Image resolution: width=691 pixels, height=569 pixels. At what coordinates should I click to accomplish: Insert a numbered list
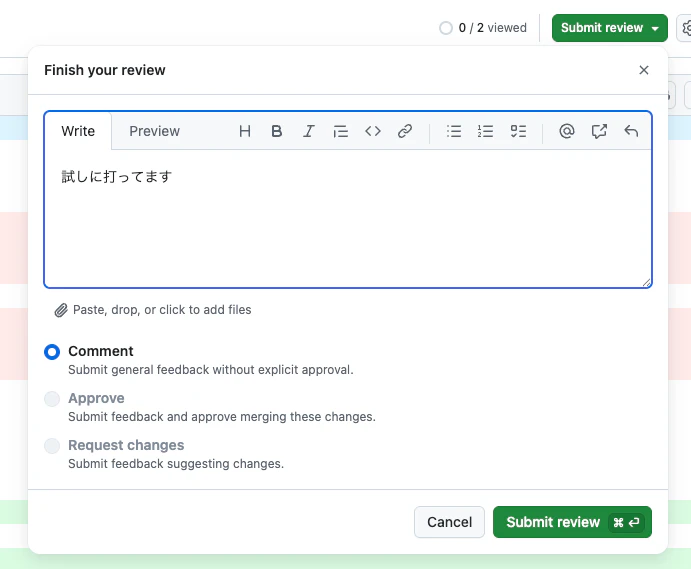tap(485, 131)
